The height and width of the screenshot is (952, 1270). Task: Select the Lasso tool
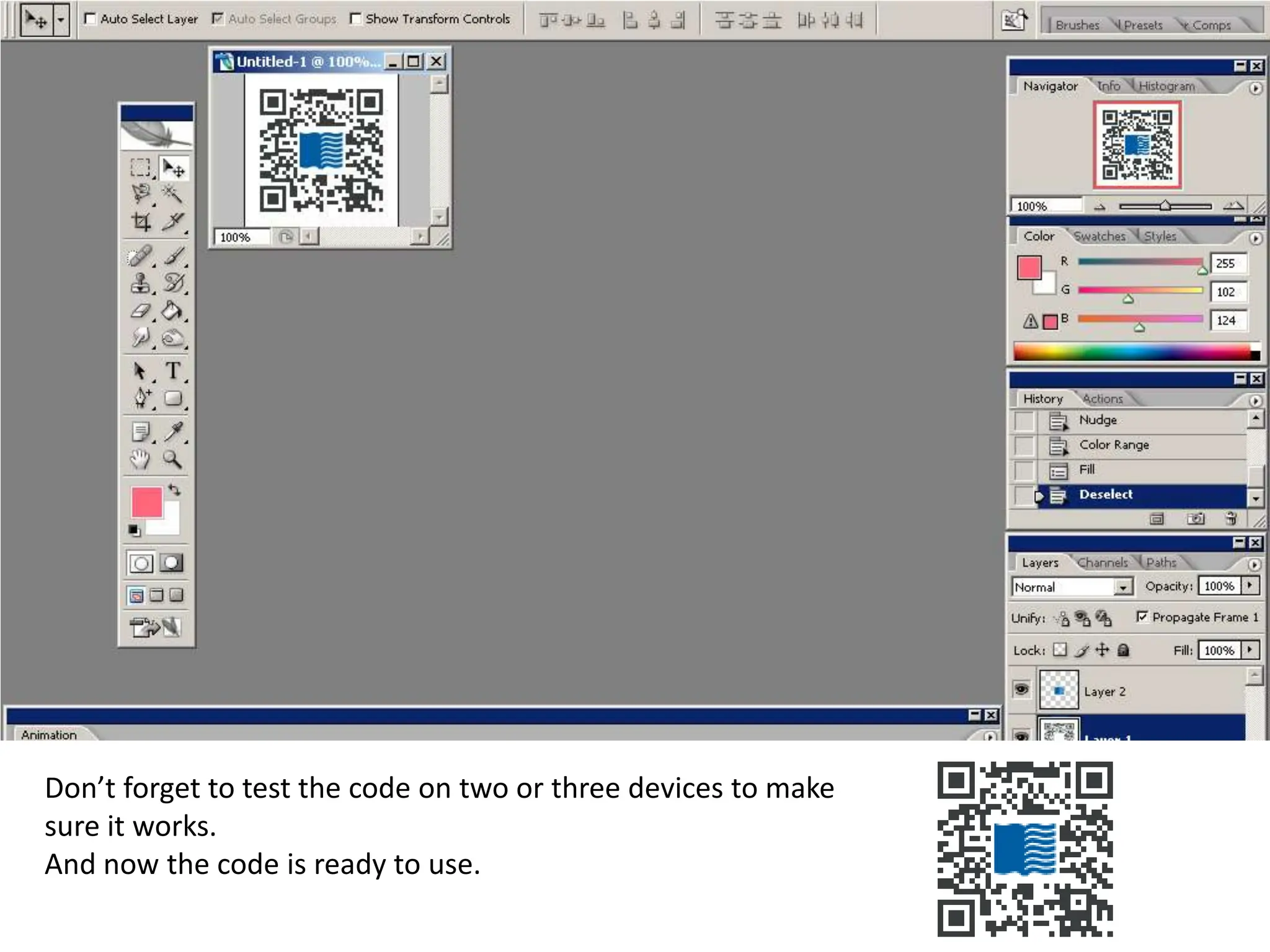[x=141, y=195]
